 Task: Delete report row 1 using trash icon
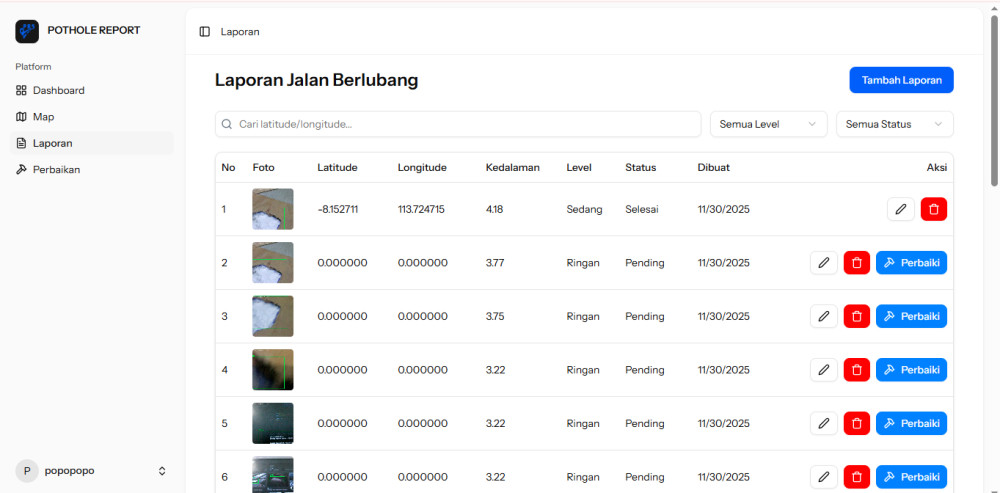(934, 209)
